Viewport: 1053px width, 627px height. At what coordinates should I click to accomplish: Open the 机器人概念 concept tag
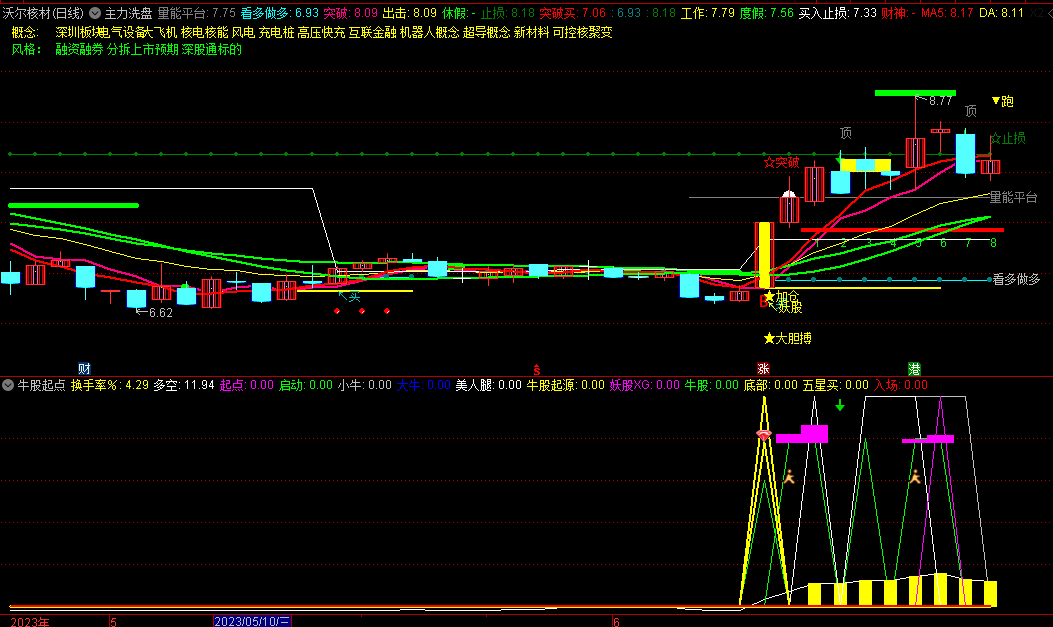[x=430, y=32]
